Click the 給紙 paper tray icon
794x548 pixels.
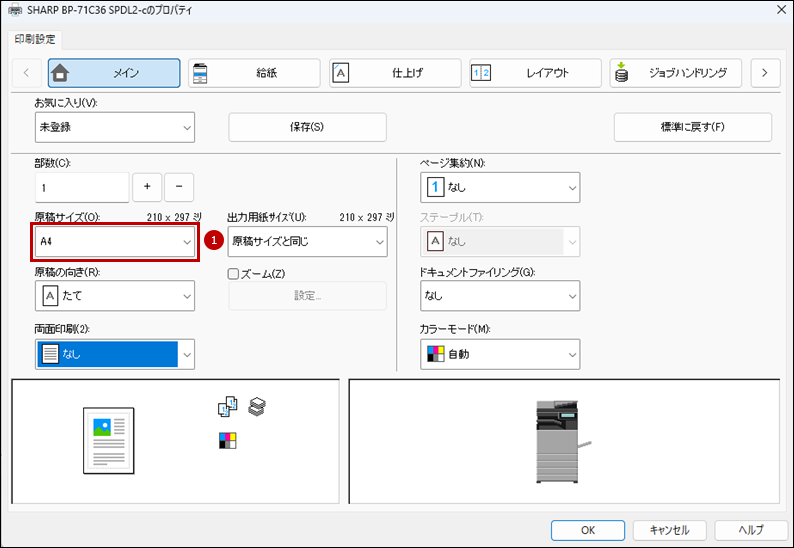point(201,73)
